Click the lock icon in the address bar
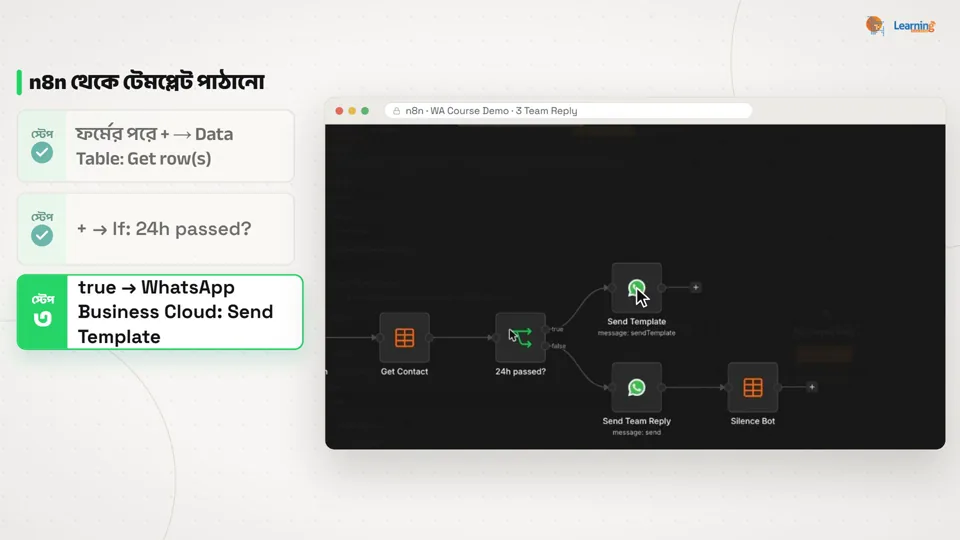Screen dimensions: 960x540 tap(396, 111)
